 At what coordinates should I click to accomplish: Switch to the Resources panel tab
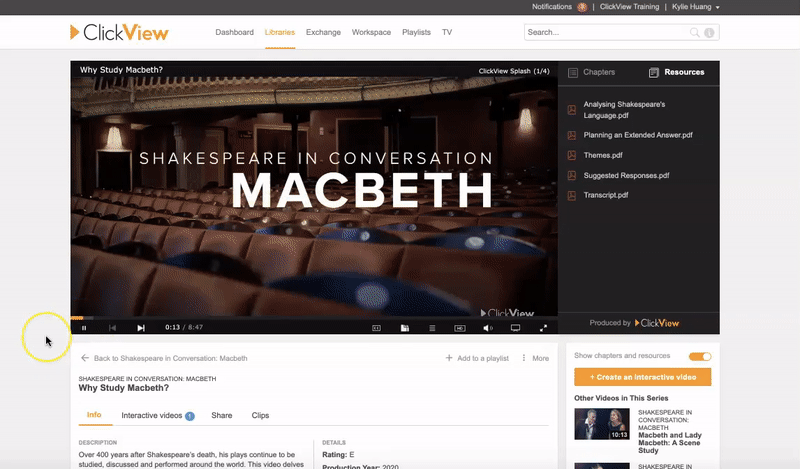click(677, 72)
